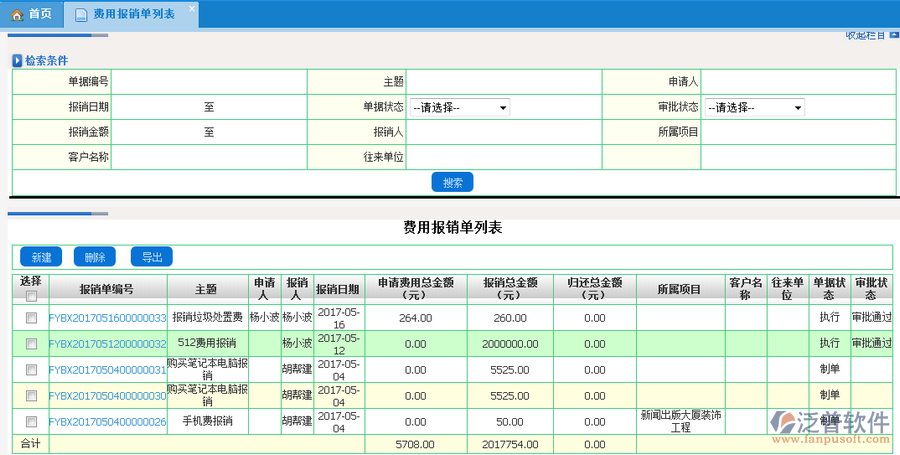Open reimbursement link FYBX2017051200000032

(107, 343)
